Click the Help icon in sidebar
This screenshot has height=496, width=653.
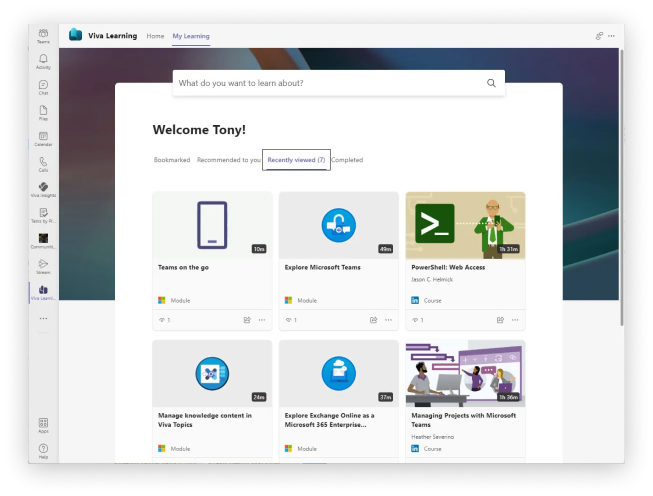coord(43,450)
